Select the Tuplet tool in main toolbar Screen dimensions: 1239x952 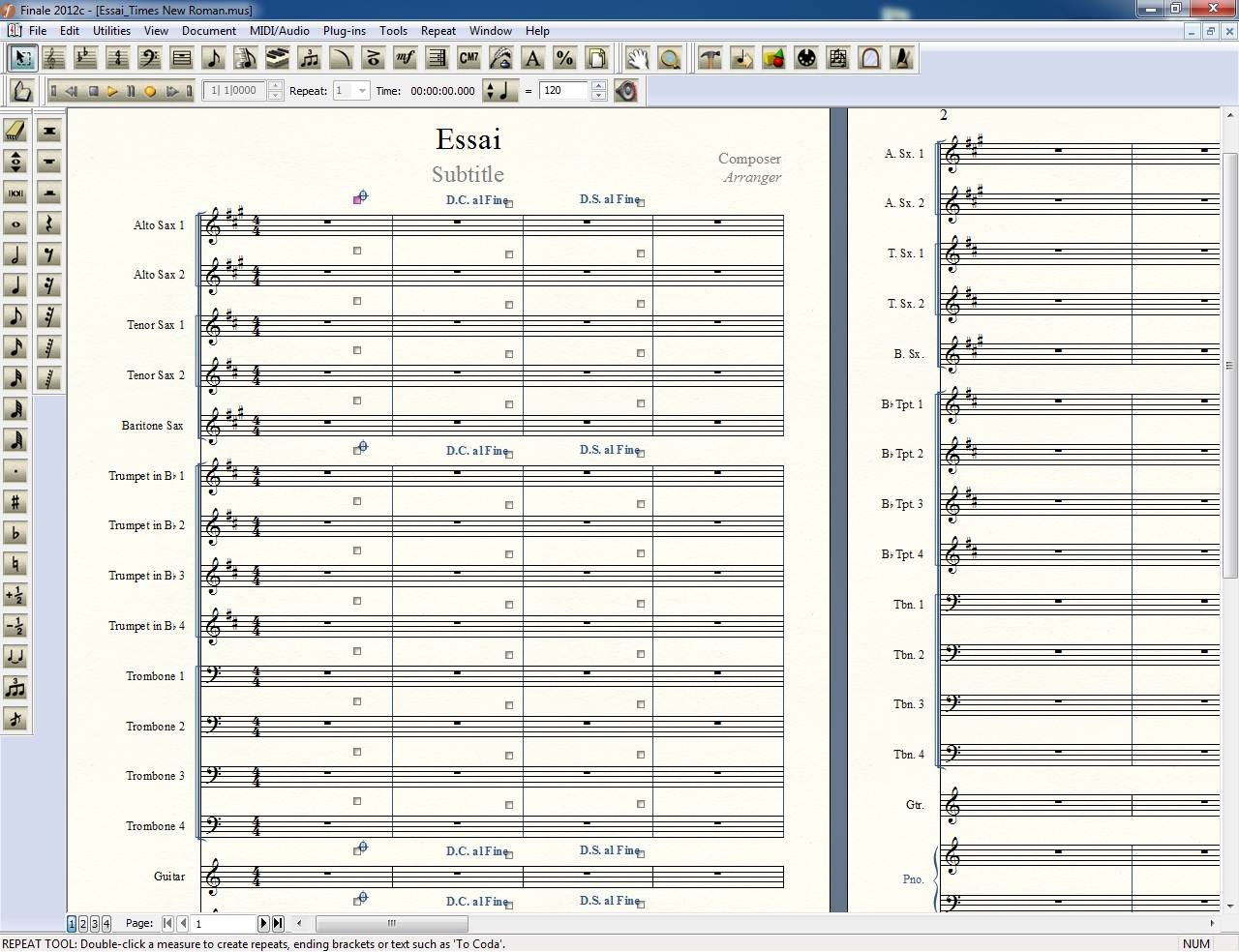[x=309, y=58]
